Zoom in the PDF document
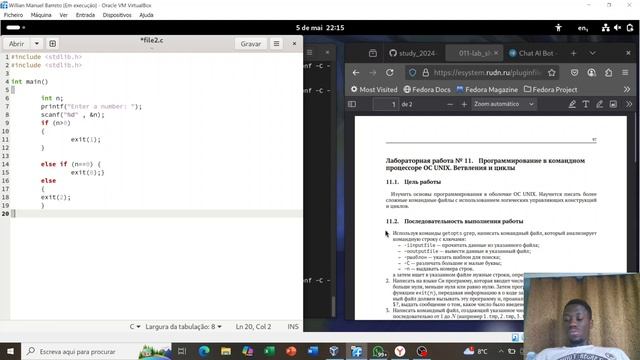 pyautogui.click(x=464, y=104)
